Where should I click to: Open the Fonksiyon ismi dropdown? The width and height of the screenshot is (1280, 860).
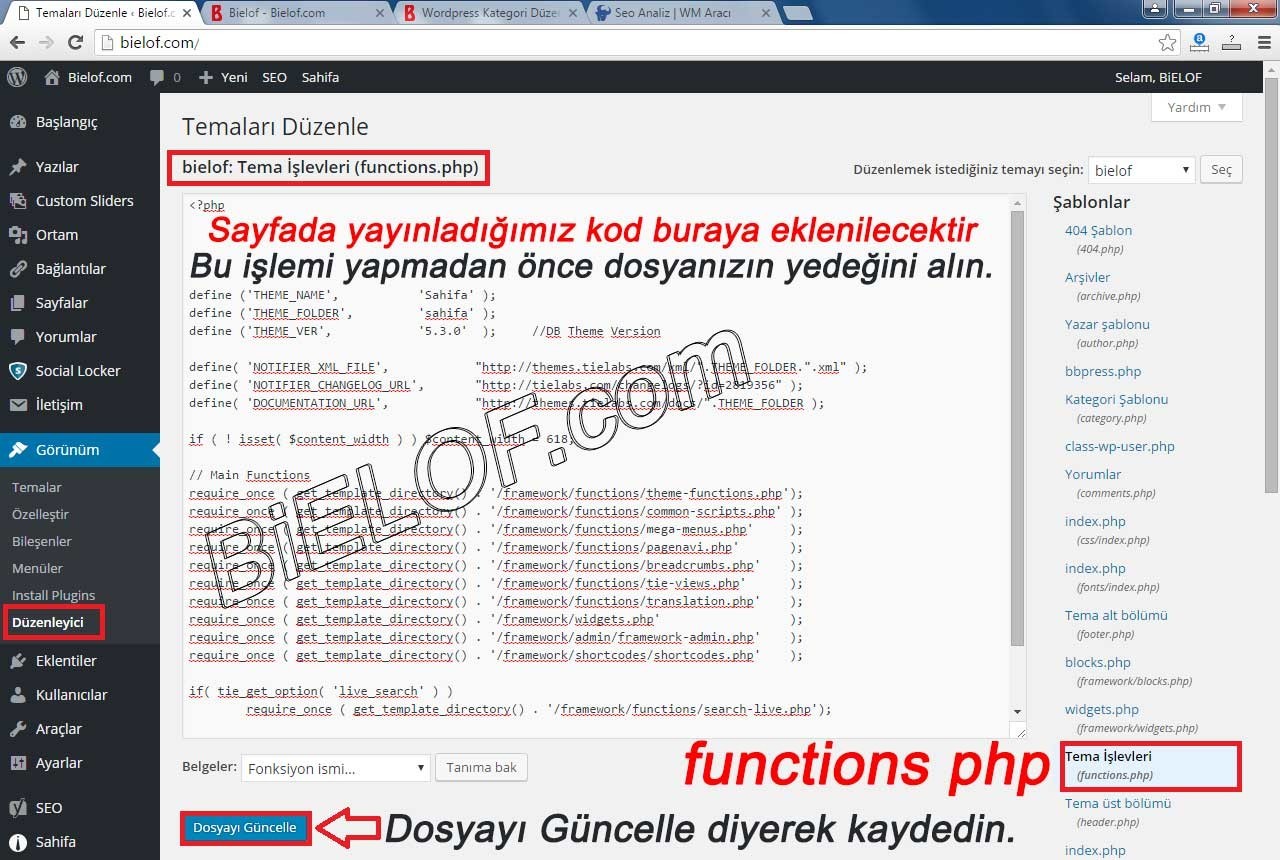pyautogui.click(x=335, y=768)
